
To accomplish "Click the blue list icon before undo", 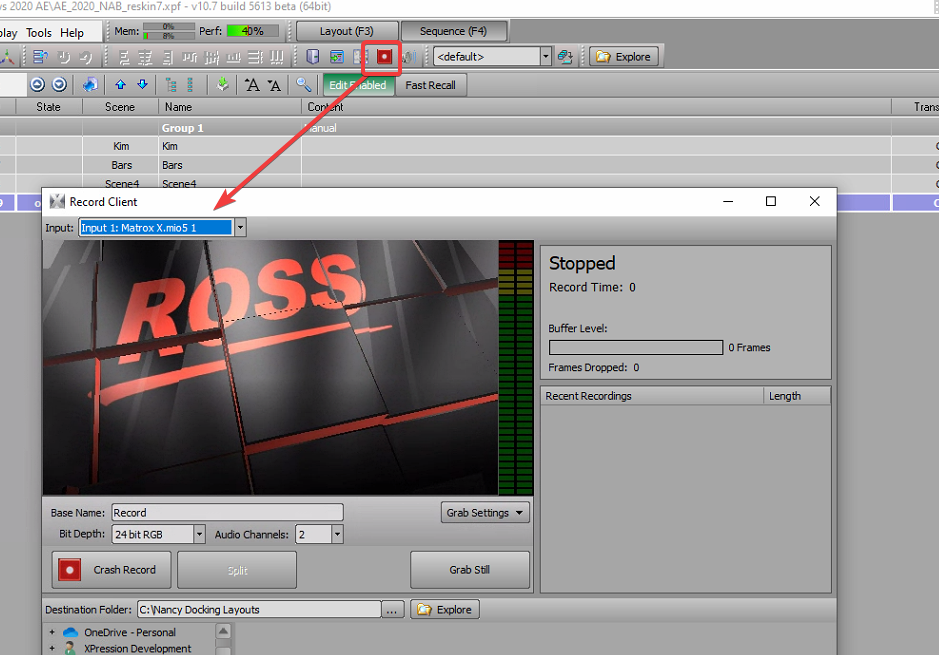I will click(x=40, y=57).
